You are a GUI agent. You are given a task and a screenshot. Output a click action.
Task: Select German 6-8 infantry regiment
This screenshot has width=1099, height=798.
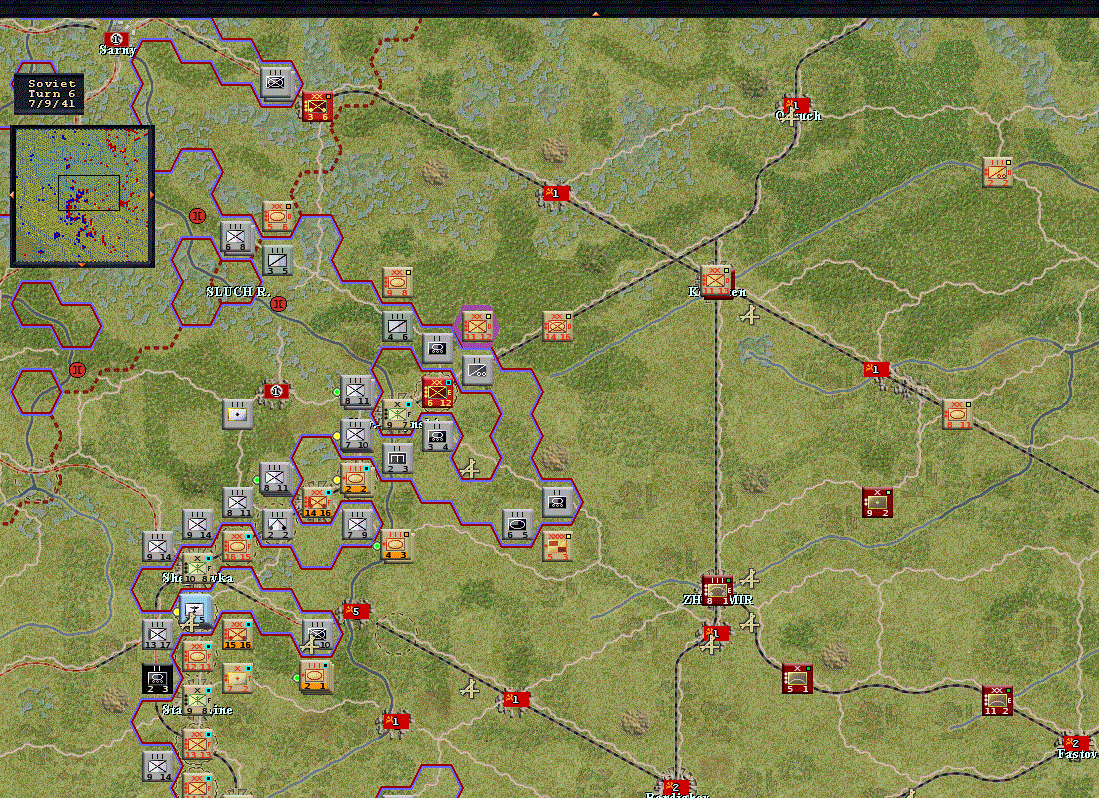(236, 237)
